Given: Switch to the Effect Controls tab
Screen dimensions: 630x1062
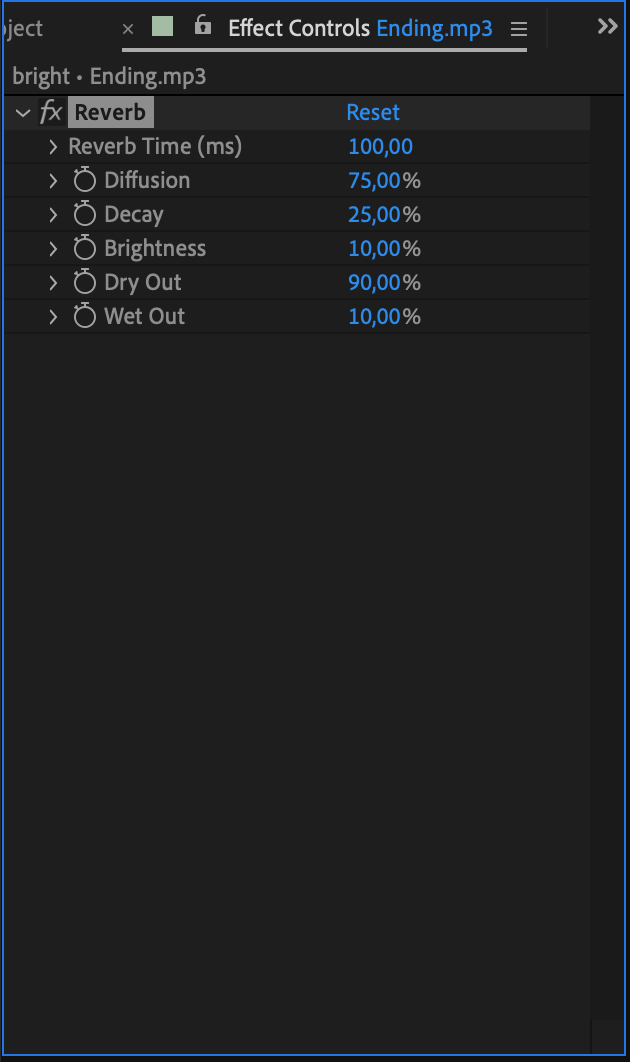Looking at the screenshot, I should (299, 28).
